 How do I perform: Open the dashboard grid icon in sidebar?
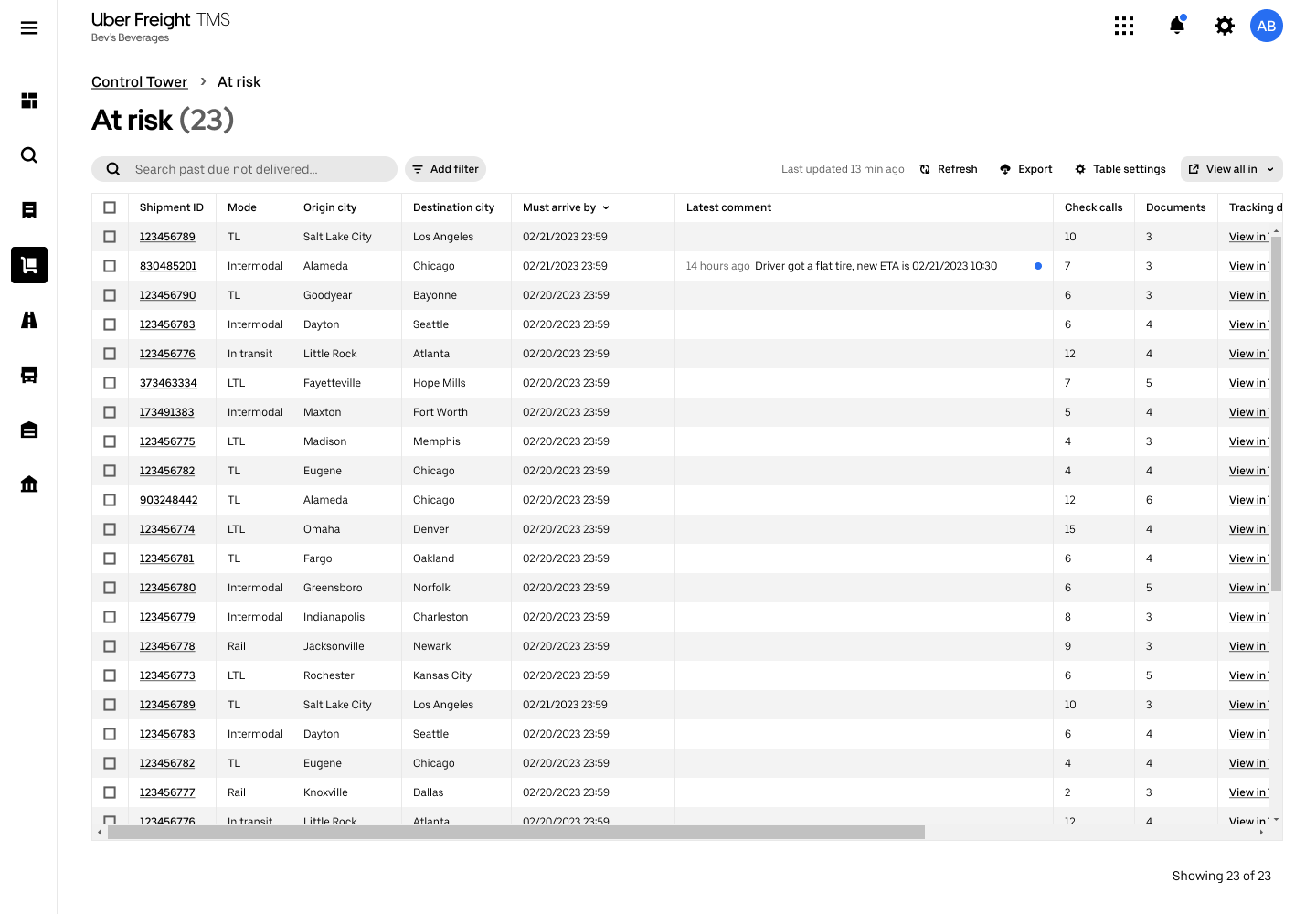tap(29, 101)
